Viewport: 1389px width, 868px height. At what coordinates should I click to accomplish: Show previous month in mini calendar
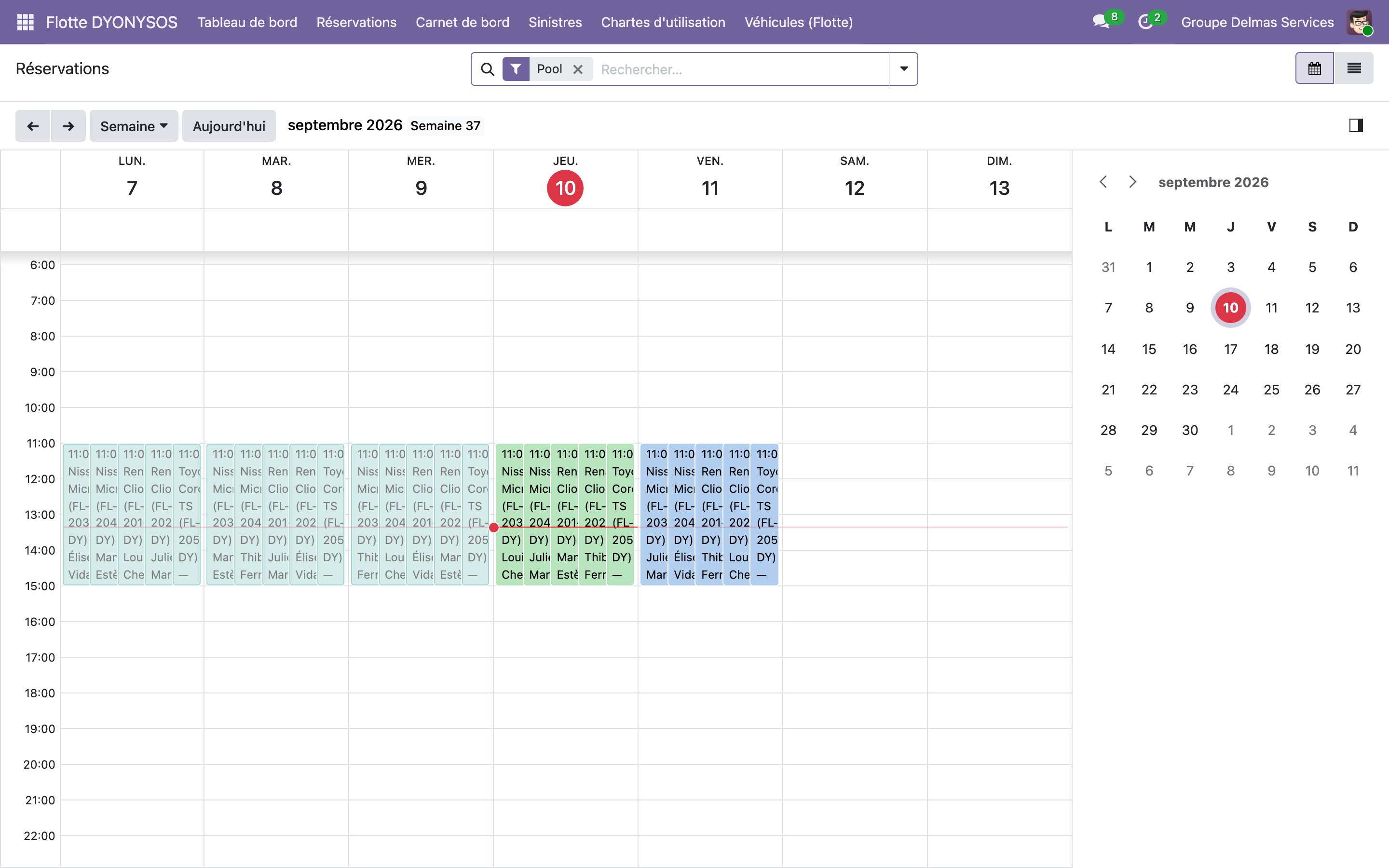(x=1103, y=182)
